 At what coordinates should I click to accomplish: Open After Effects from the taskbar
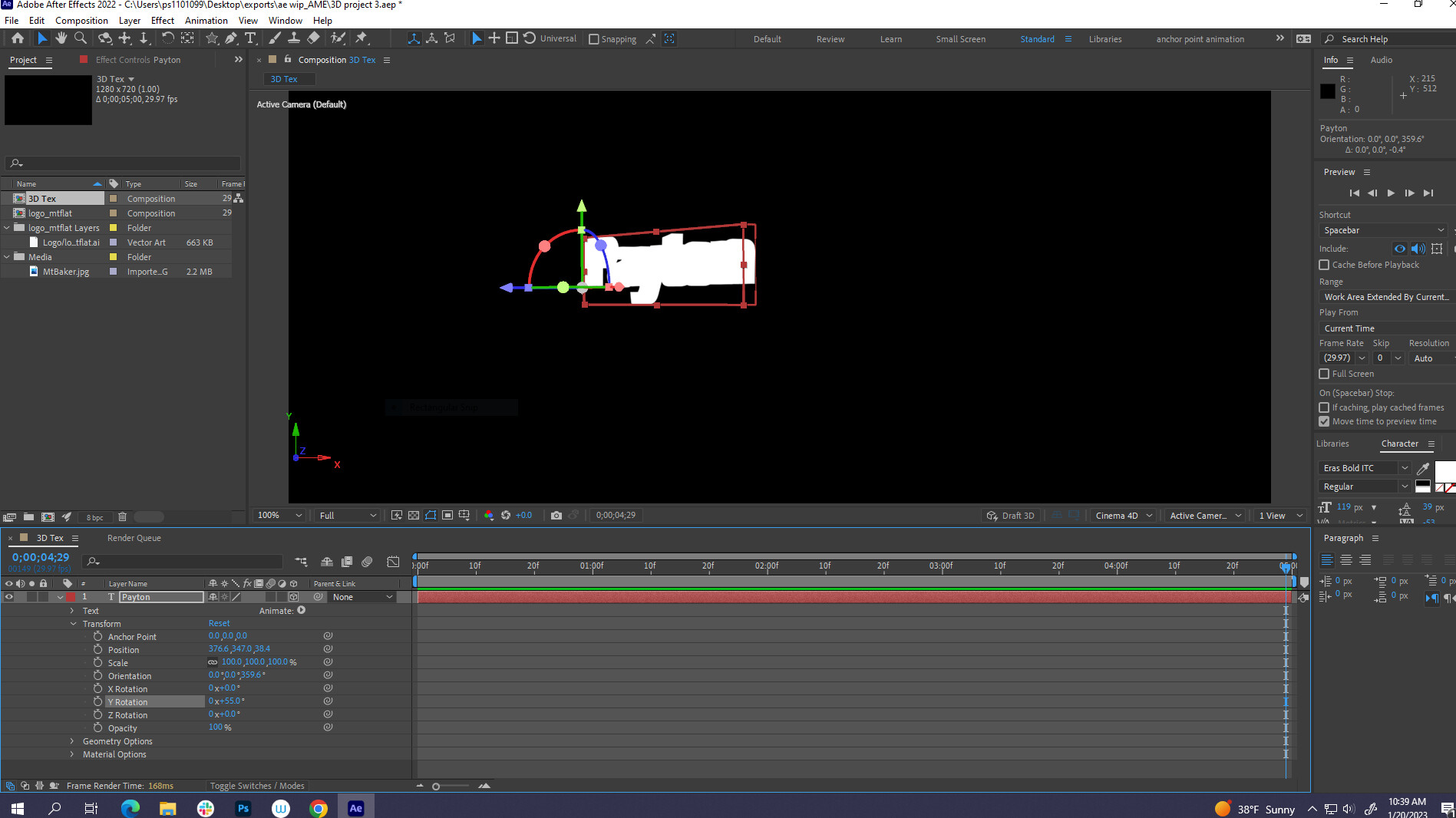pyautogui.click(x=355, y=807)
